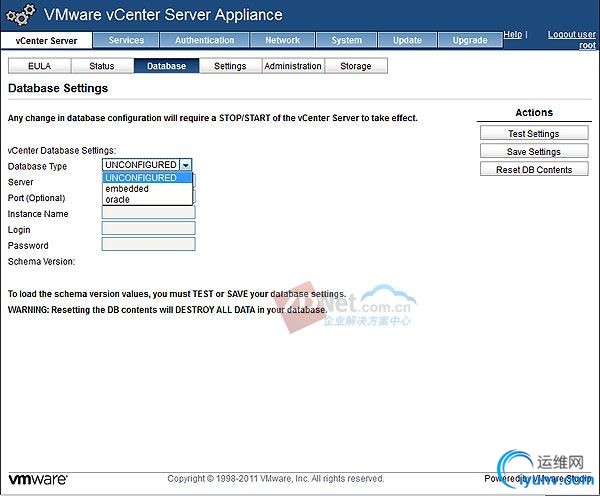This screenshot has width=600, height=496.
Task: Switch to the Services tab
Action: click(x=126, y=40)
